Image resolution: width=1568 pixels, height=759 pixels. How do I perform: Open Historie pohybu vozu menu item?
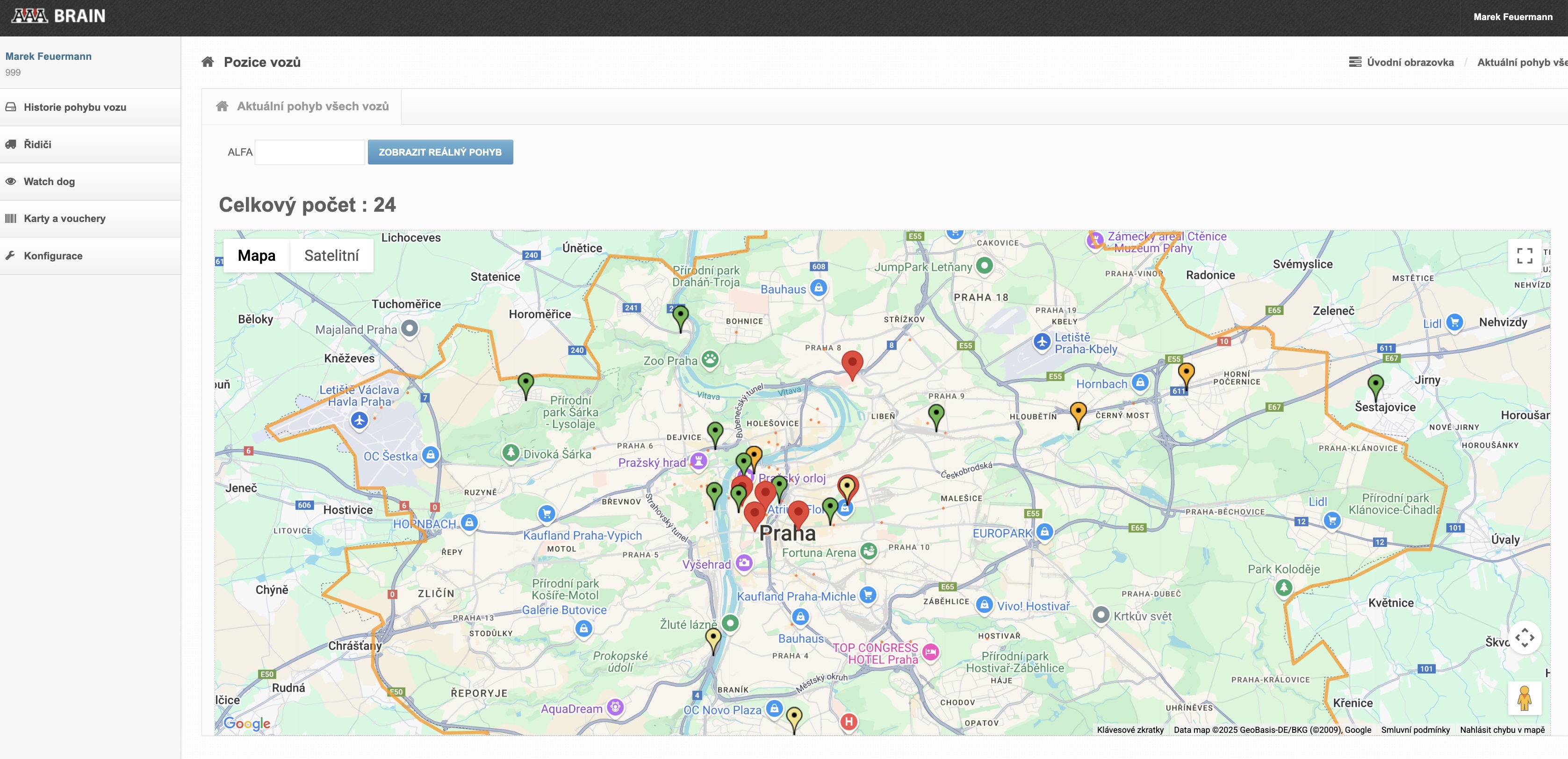click(x=90, y=107)
